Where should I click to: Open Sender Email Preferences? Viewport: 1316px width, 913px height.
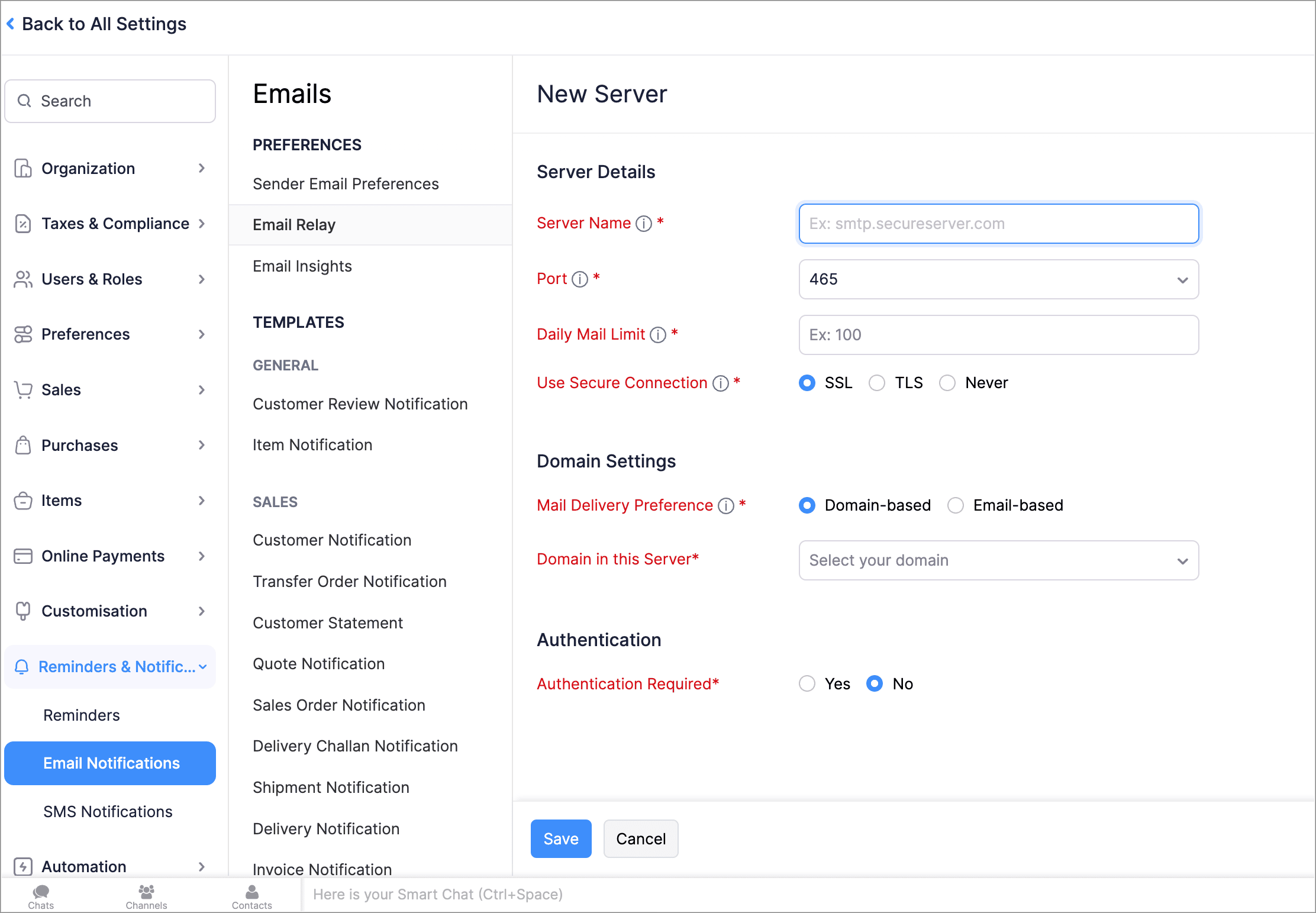(346, 184)
